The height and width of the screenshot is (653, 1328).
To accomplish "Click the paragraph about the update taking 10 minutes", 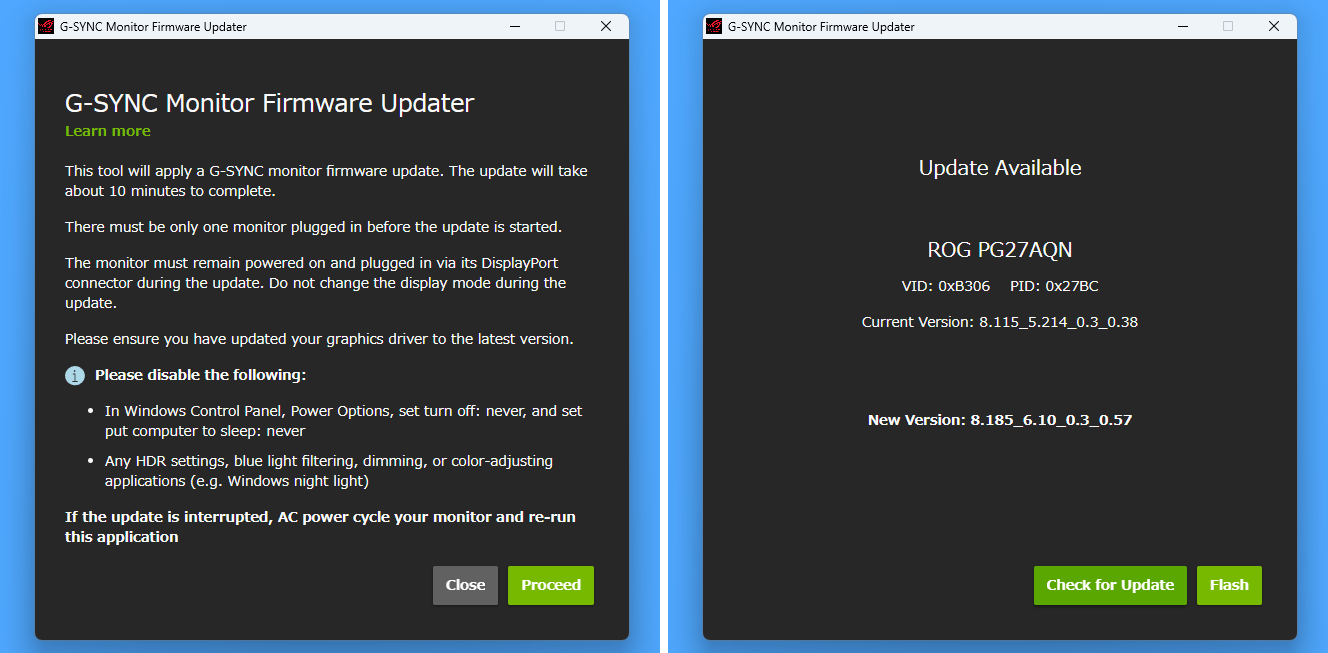I will (327, 181).
